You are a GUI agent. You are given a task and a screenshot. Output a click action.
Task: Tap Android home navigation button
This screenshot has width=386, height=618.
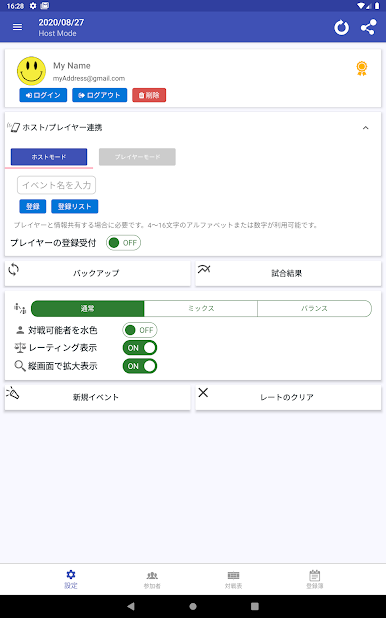tap(193, 606)
